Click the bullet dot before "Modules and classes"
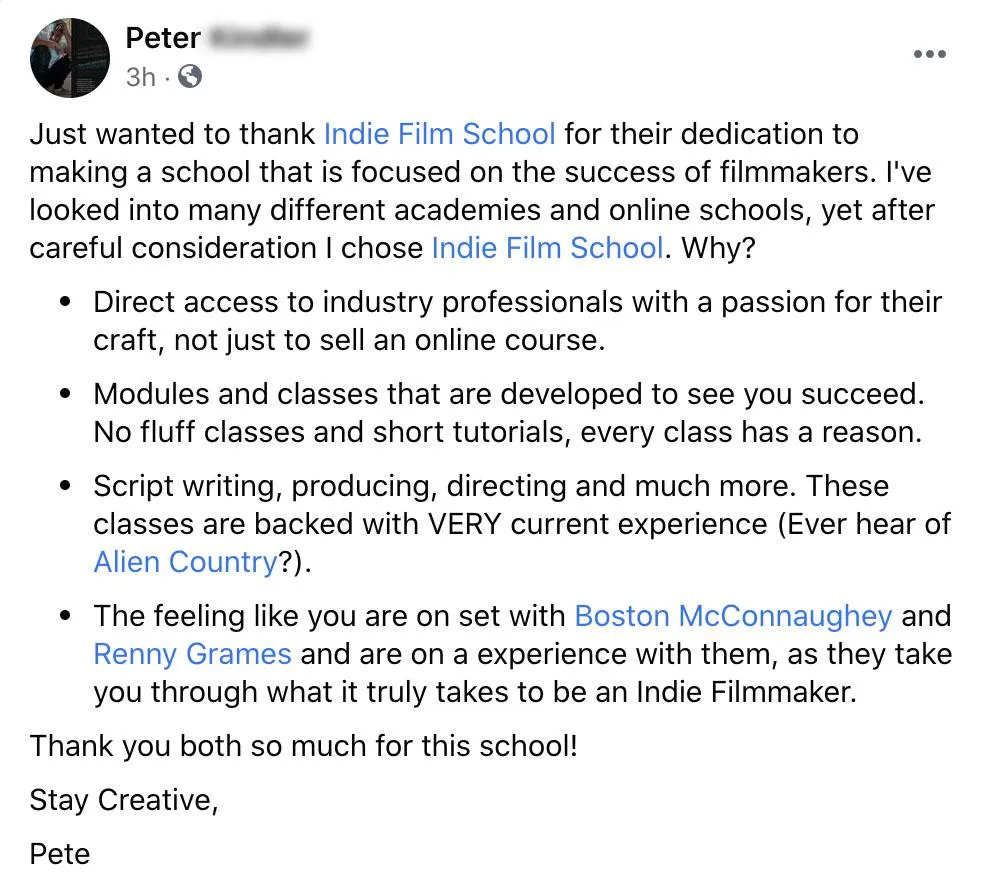 [x=66, y=394]
